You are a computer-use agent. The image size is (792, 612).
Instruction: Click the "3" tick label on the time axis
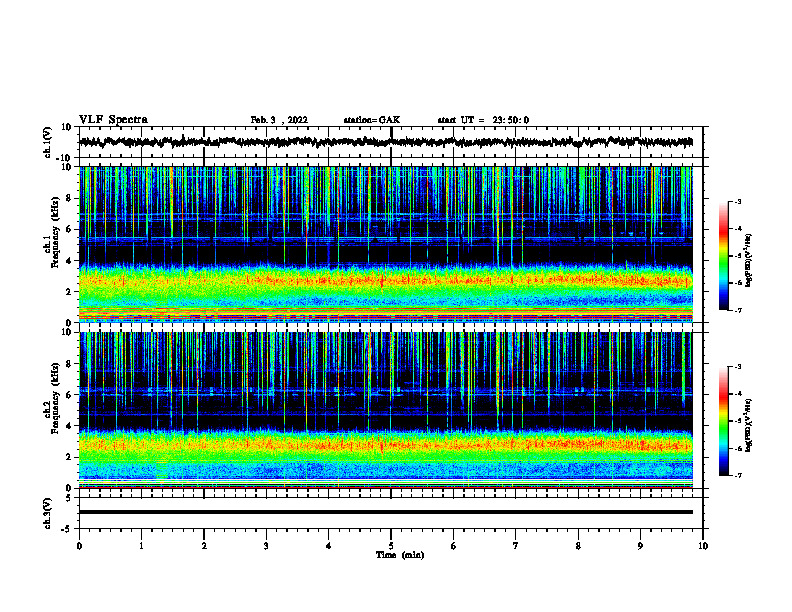tap(266, 546)
